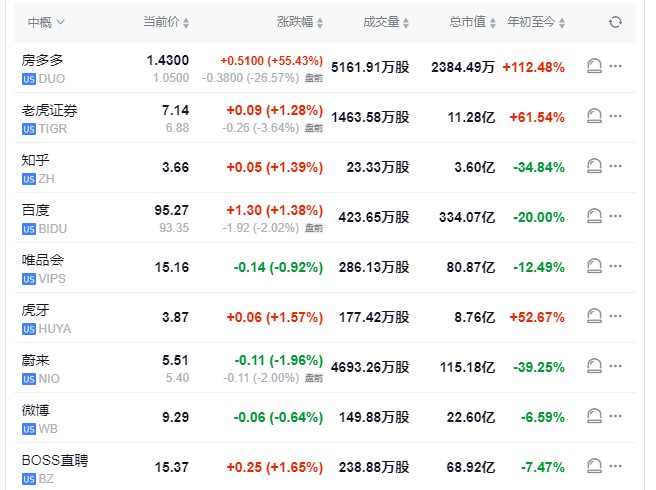The width and height of the screenshot is (656, 490).
Task: Click current price 1.4300
Action: [168, 60]
